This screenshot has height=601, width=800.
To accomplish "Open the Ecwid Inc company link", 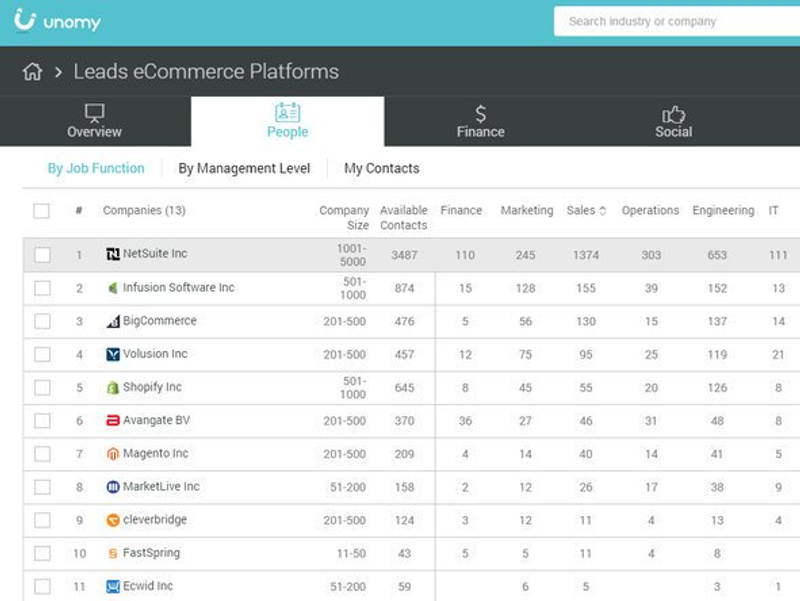I will click(x=148, y=586).
